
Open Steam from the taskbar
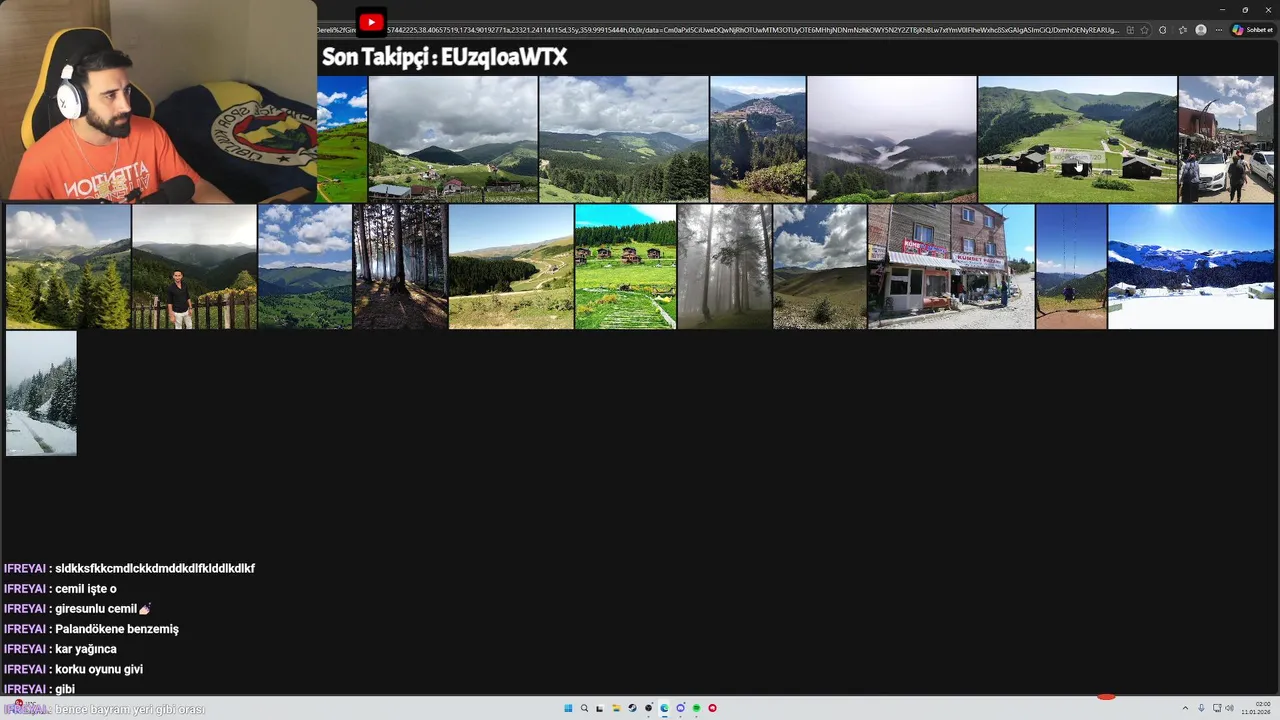coord(632,708)
